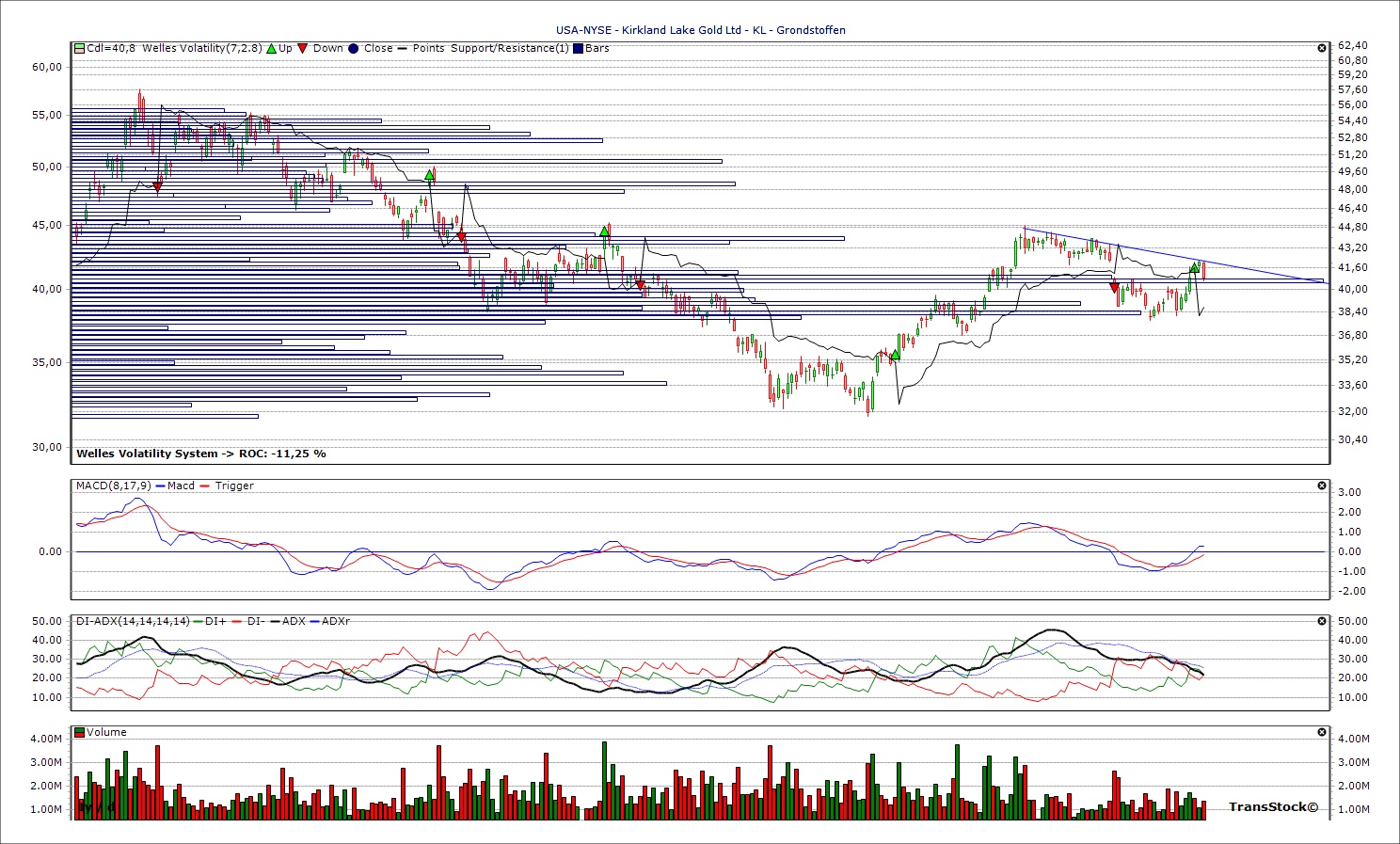
Task: Click the red Down triangle legend icon
Action: 302,48
